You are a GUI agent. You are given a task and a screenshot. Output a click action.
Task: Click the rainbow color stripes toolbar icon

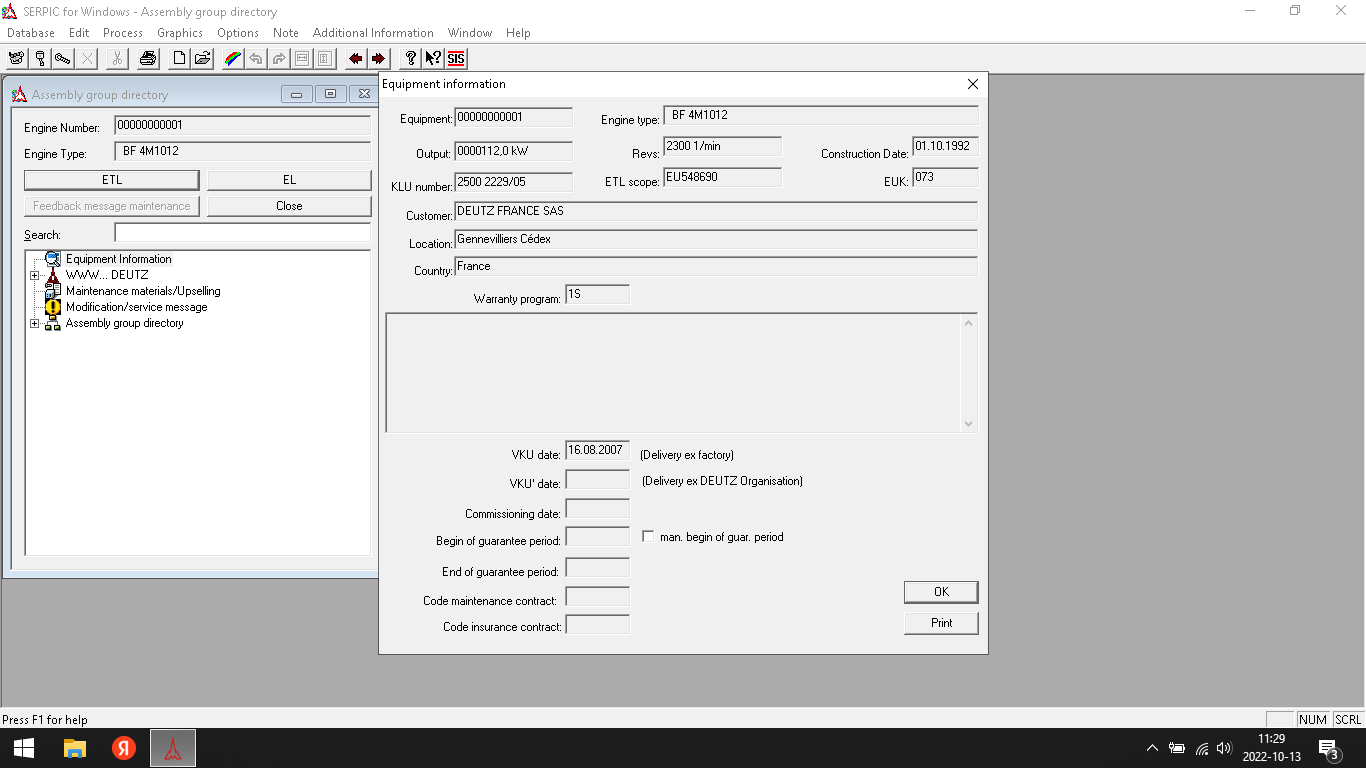(232, 58)
